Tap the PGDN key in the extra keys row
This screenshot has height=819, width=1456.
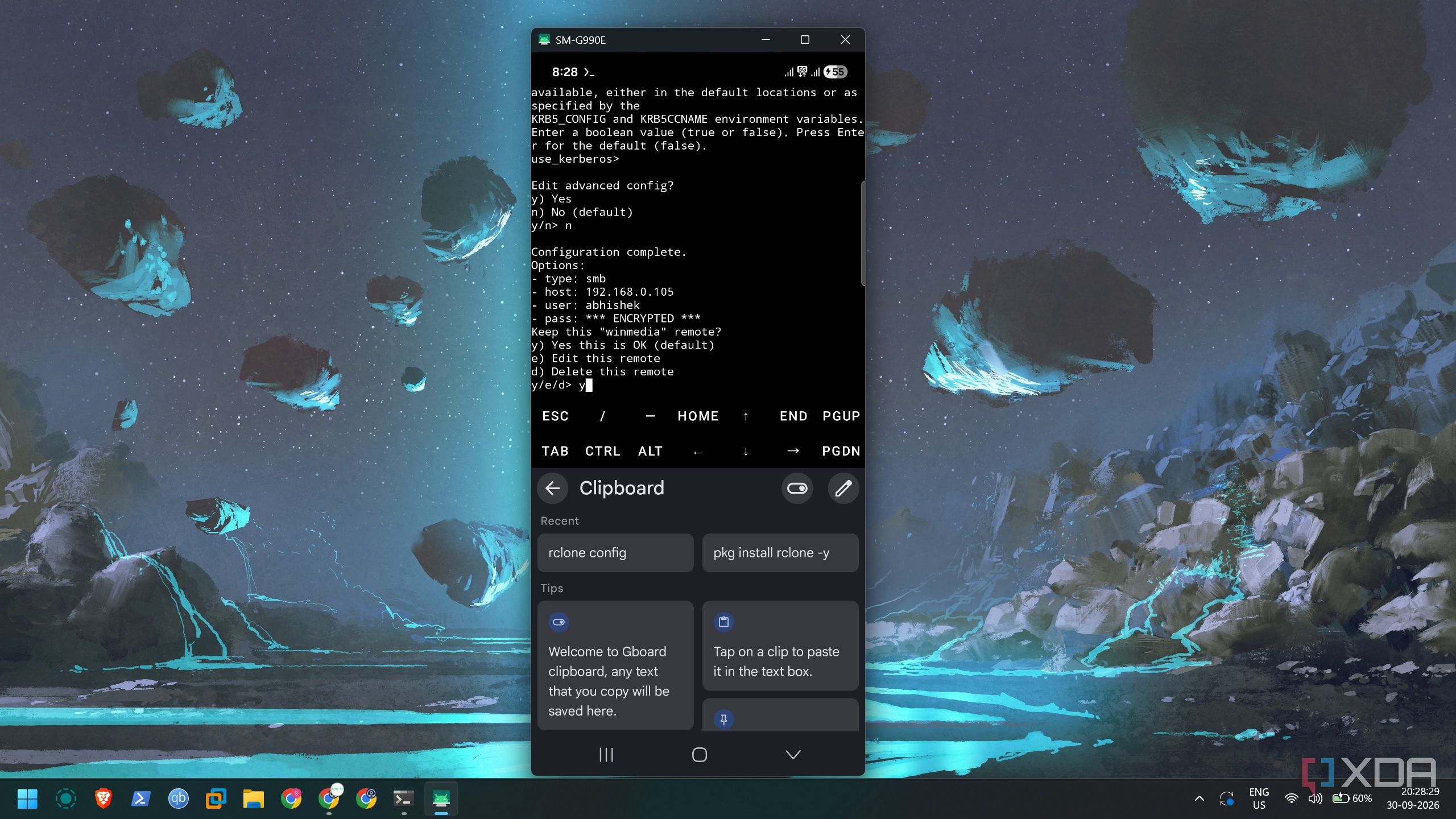(841, 451)
